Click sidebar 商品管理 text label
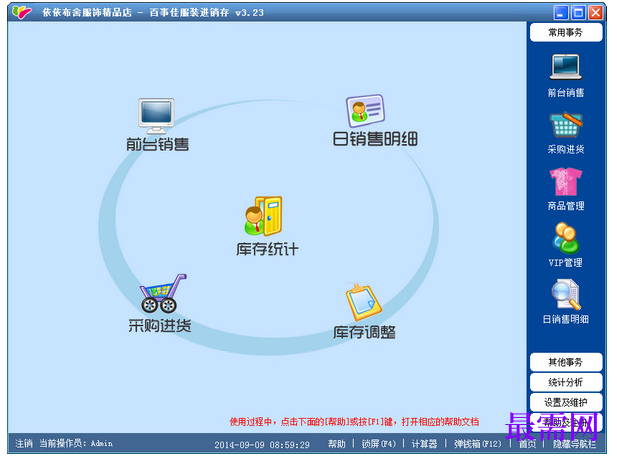Screen dimensions: 617x458 click(566, 206)
